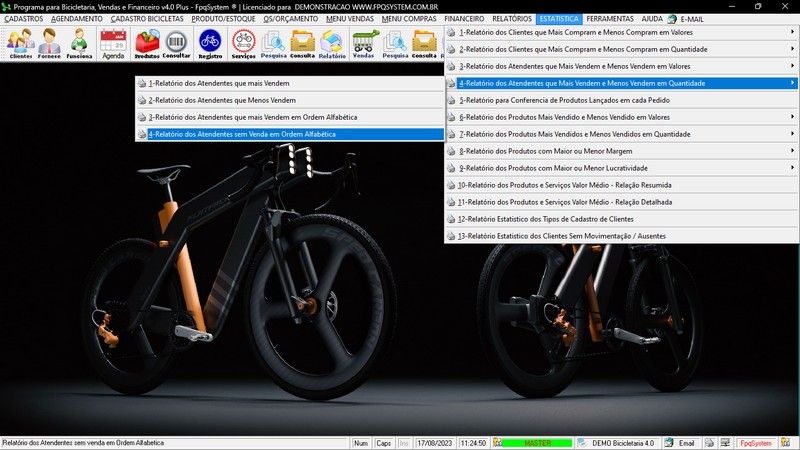
Task: Click the Vendas shopping cart icon
Action: point(364,43)
